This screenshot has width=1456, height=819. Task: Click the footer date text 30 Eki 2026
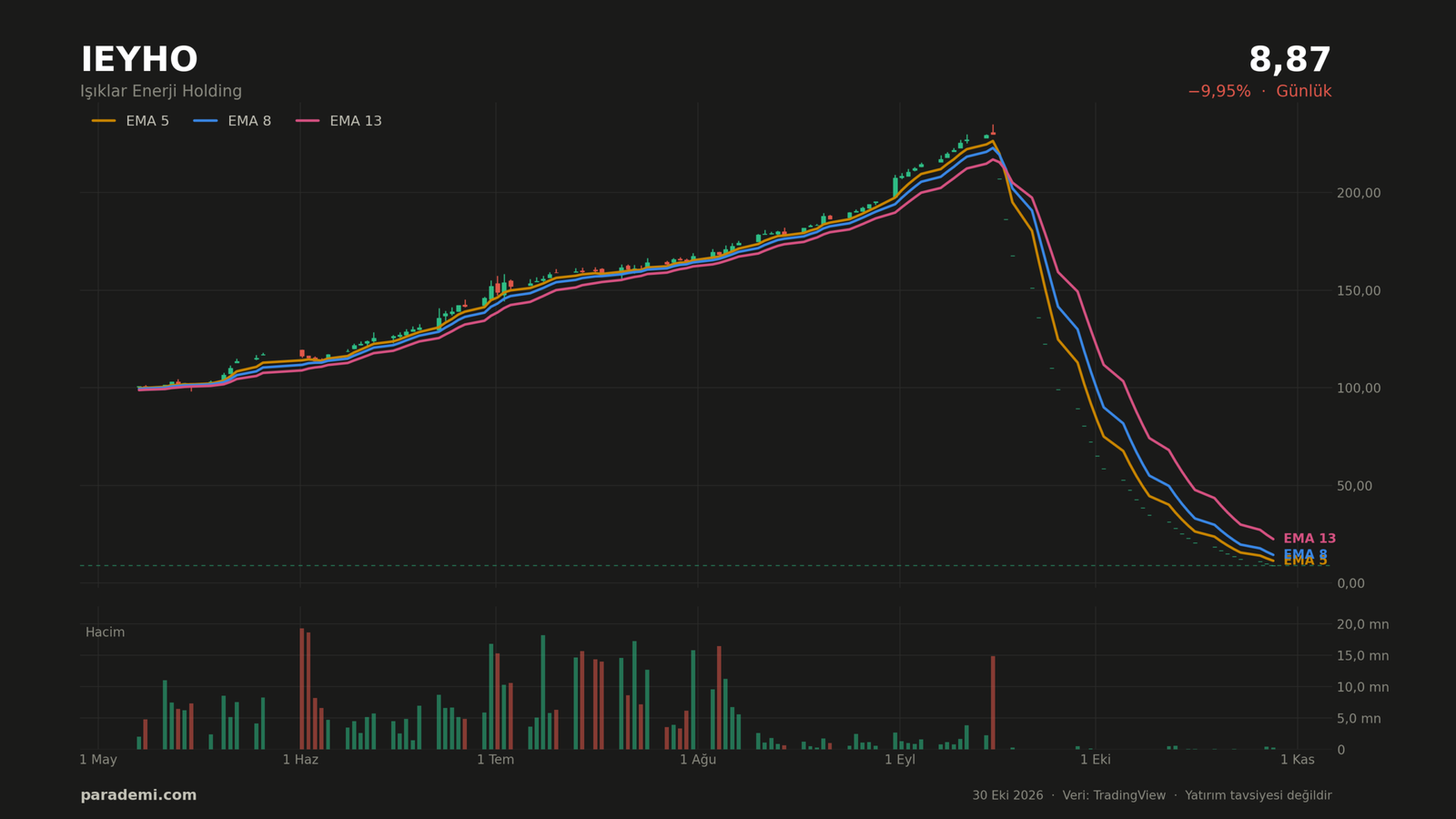(1007, 795)
